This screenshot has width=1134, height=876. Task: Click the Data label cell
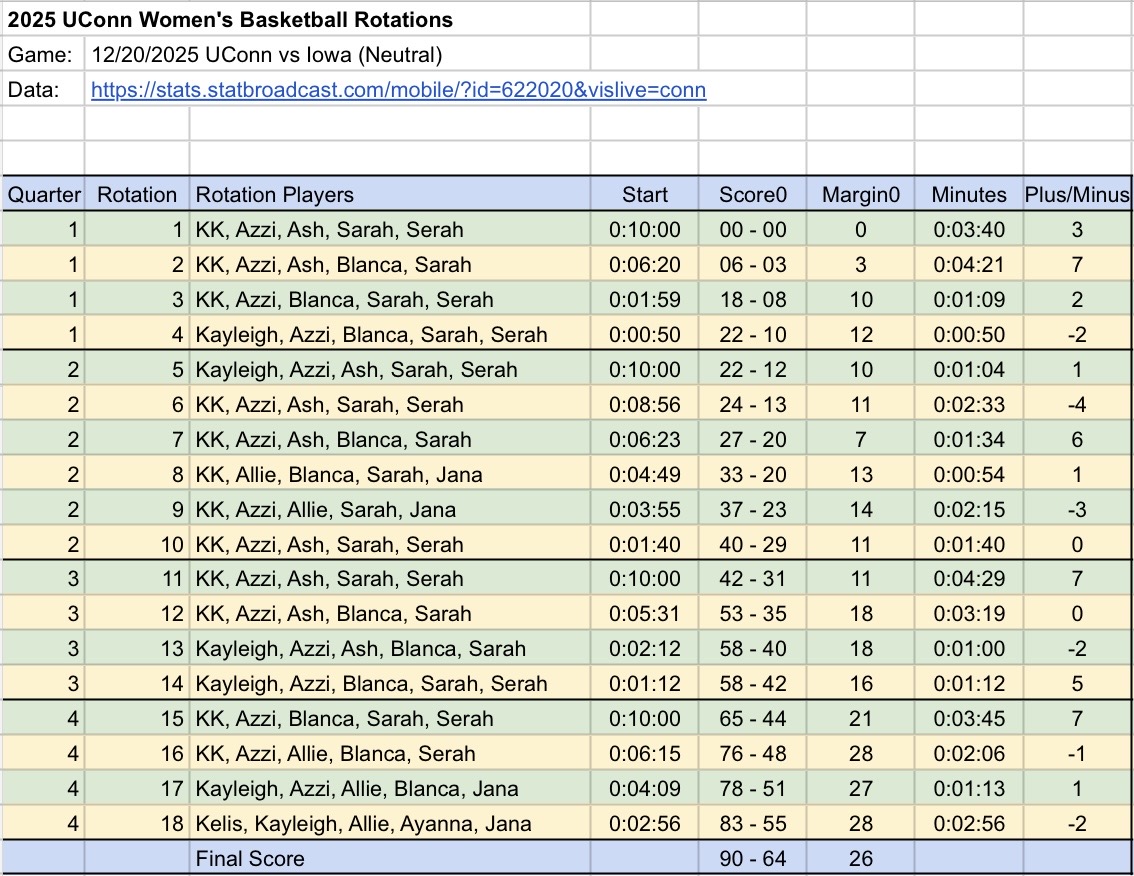point(44,90)
